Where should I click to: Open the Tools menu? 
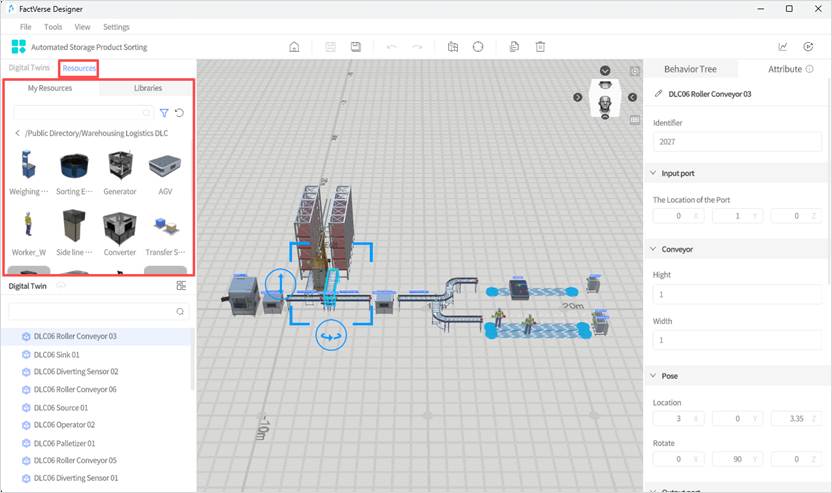point(53,27)
